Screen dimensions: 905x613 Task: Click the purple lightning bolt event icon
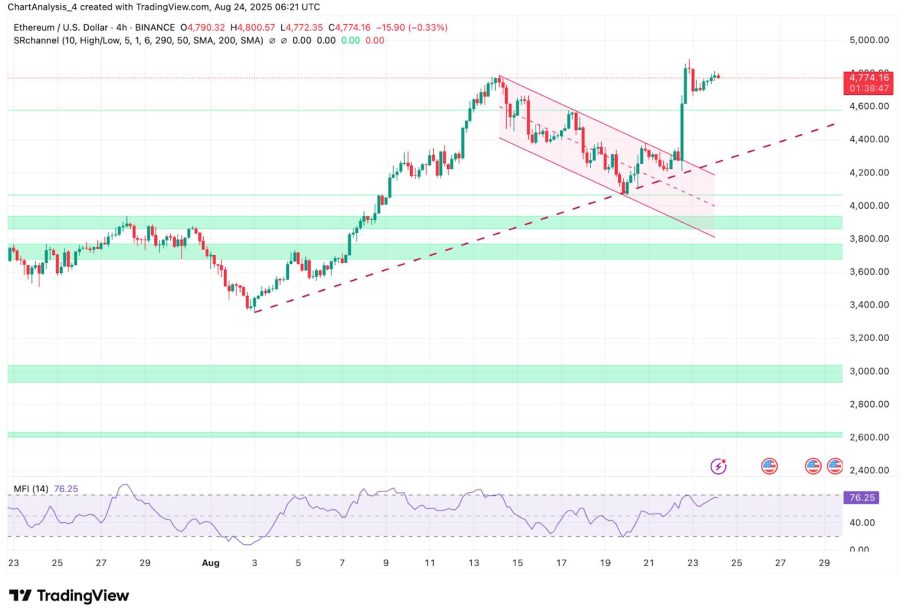718,465
